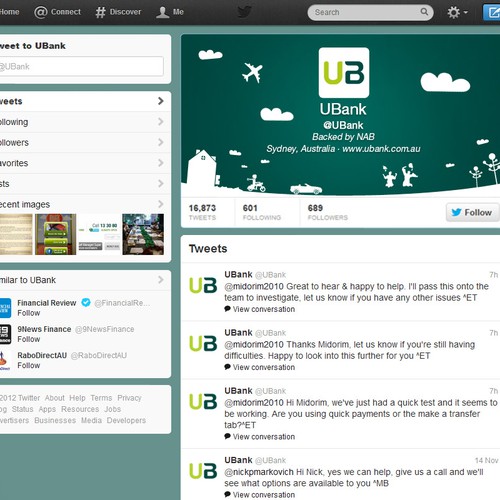Click Financial Review avatar

5,308
